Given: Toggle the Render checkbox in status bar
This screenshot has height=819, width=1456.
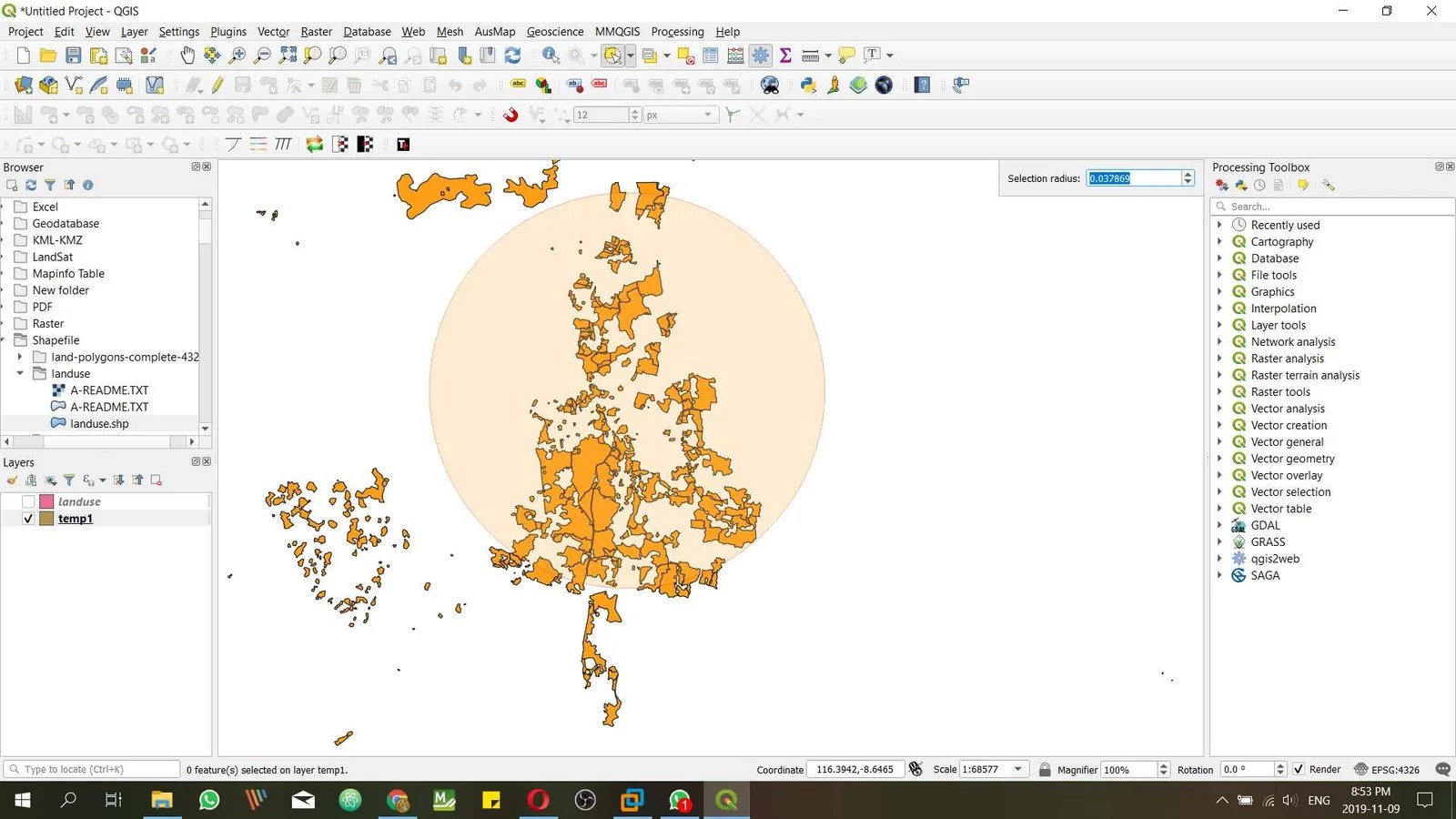Looking at the screenshot, I should pyautogui.click(x=1299, y=770).
